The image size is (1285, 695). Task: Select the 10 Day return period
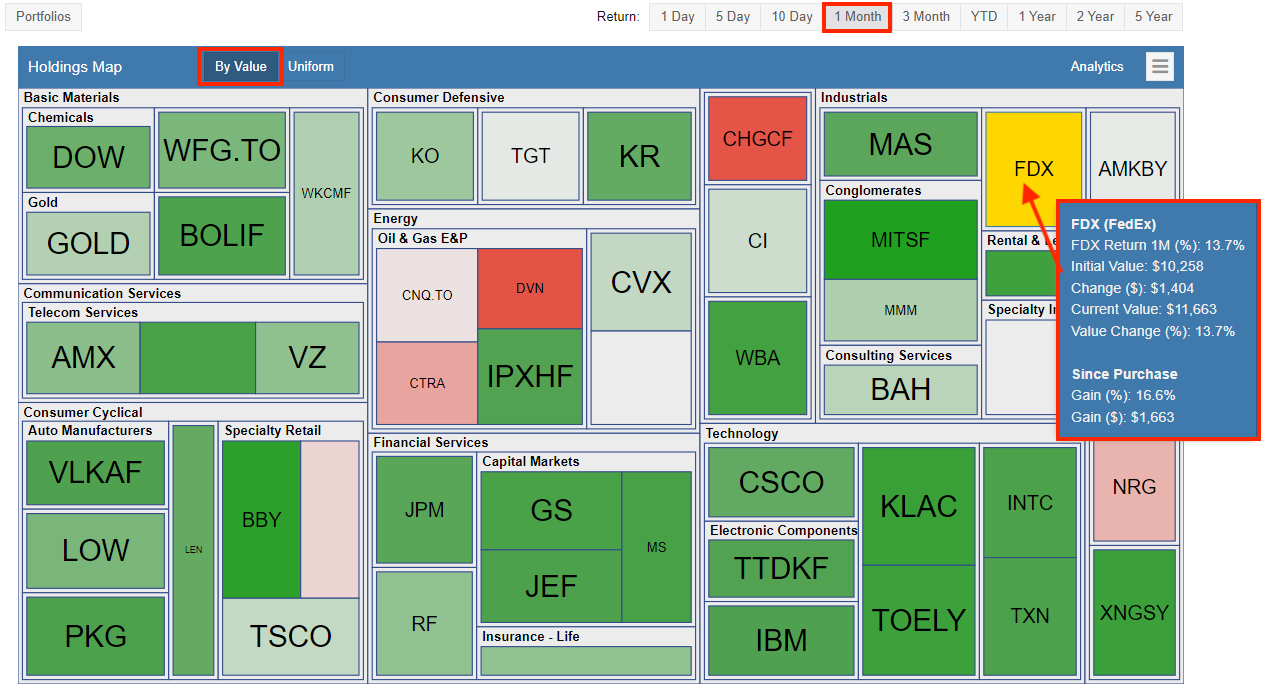click(x=792, y=17)
